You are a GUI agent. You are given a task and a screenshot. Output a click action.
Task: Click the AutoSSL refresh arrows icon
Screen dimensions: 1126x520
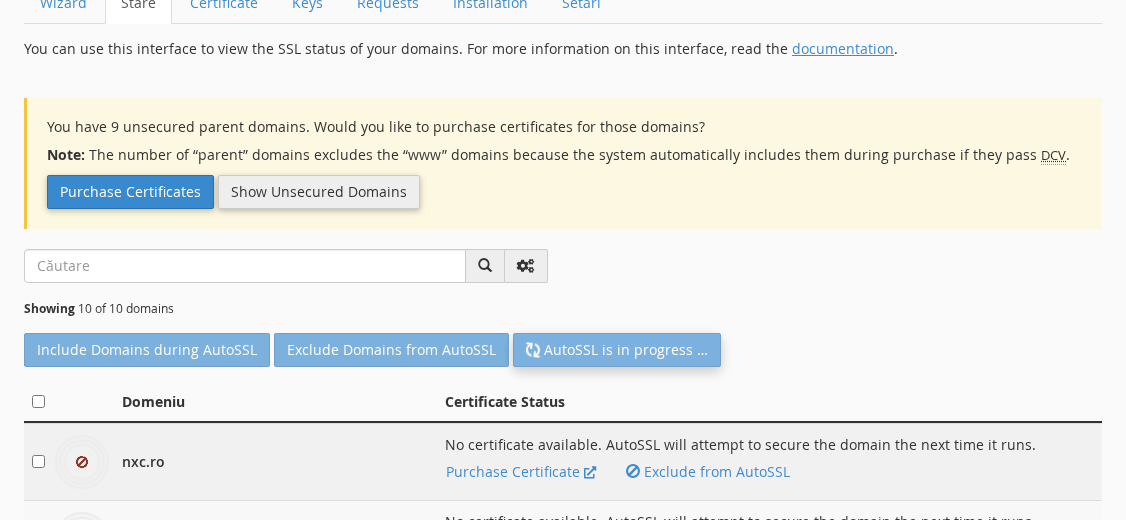click(x=533, y=350)
